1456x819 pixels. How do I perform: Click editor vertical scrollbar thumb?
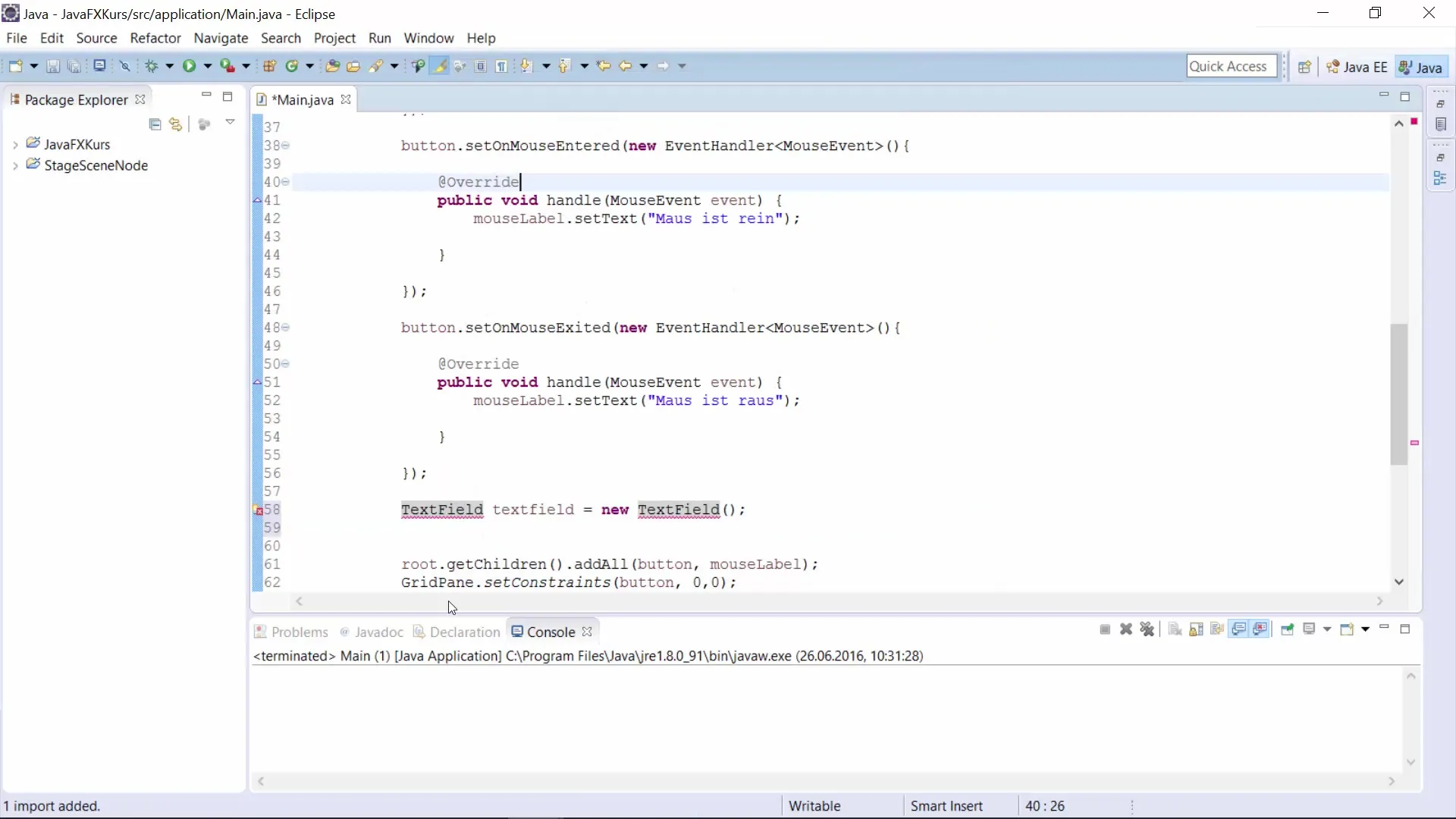1399,394
